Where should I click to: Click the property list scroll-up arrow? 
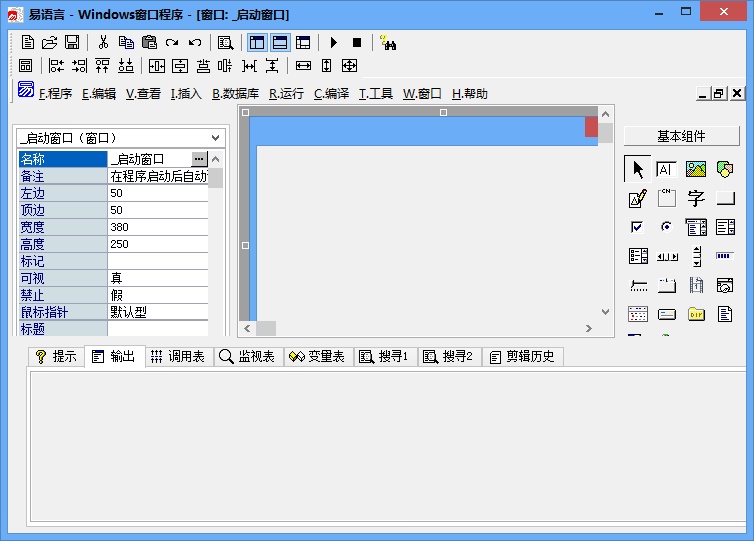tap(216, 159)
